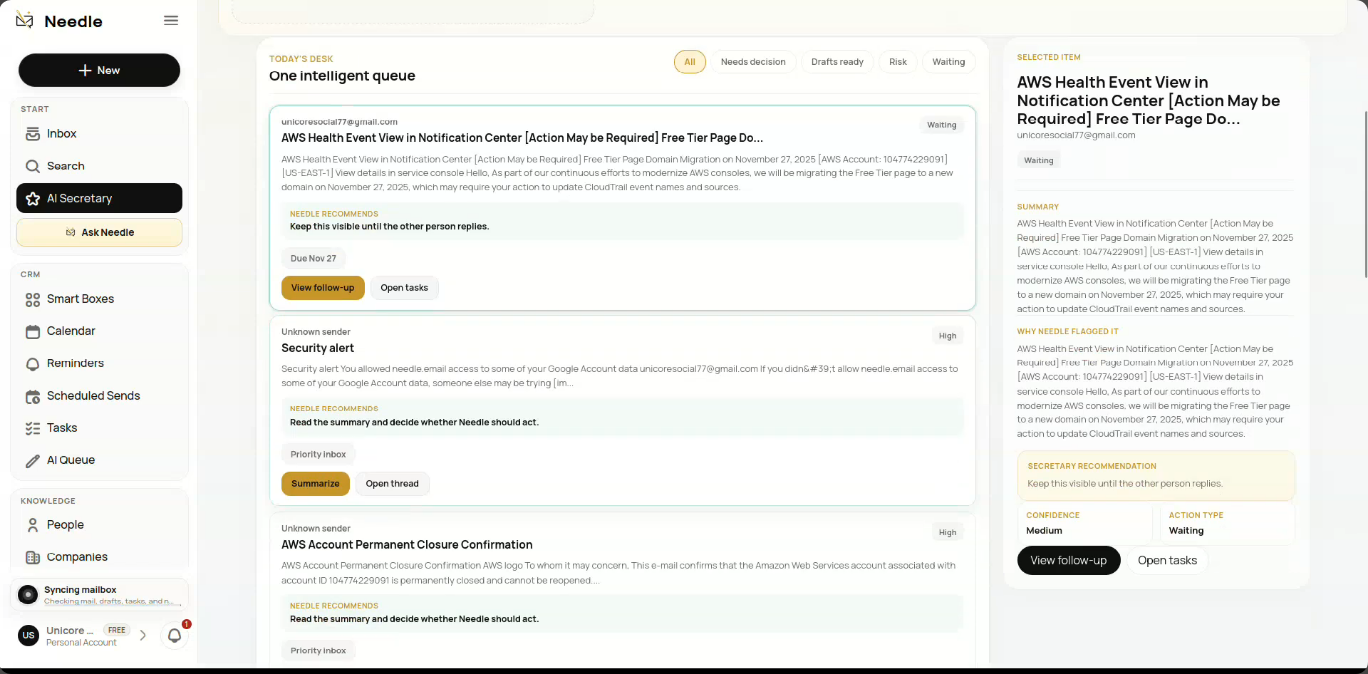Select the Drafts ready filter
The width and height of the screenshot is (1368, 674).
[x=837, y=62]
